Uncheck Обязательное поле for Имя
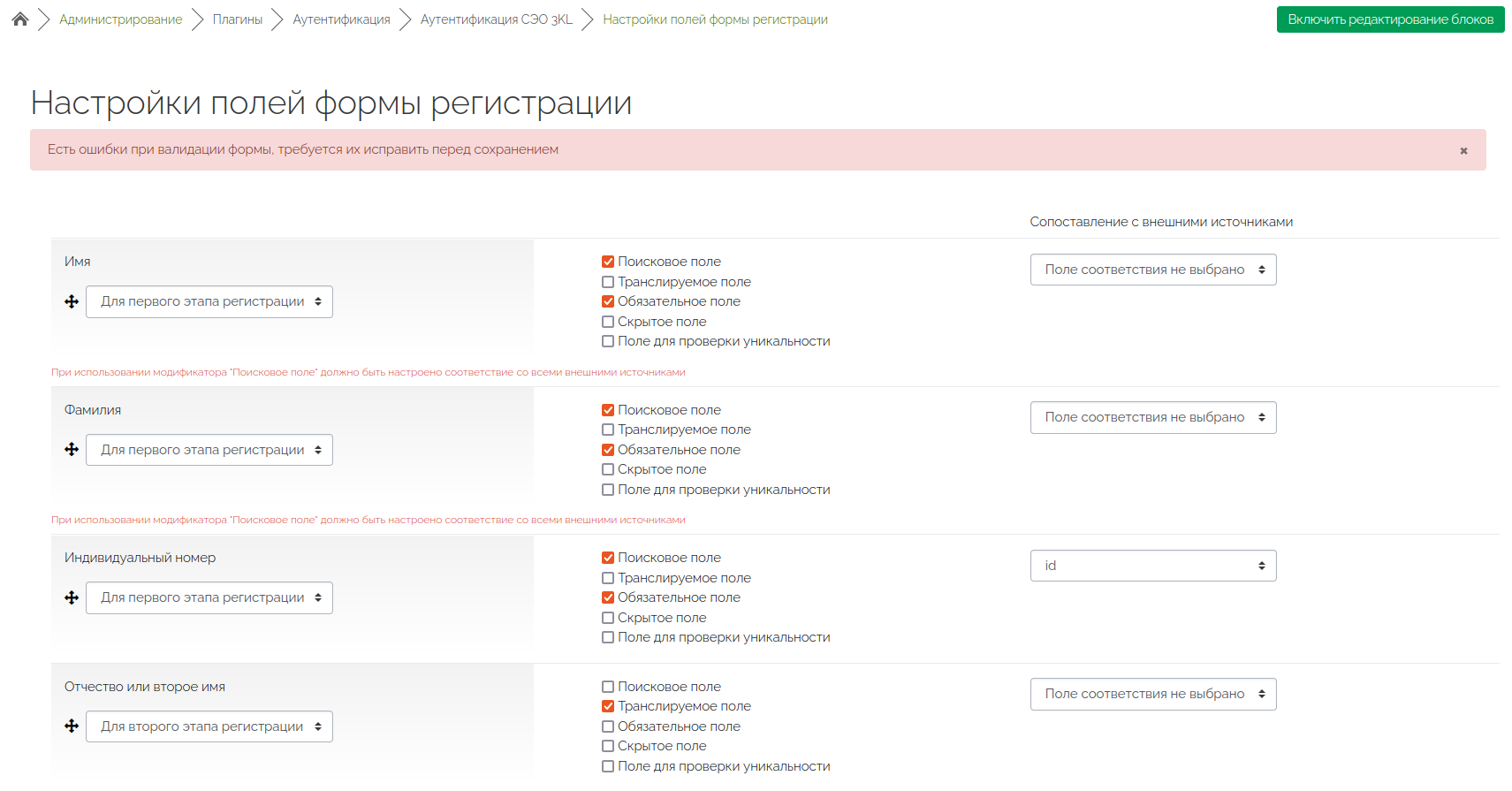The height and width of the screenshot is (791, 1512). tap(608, 301)
